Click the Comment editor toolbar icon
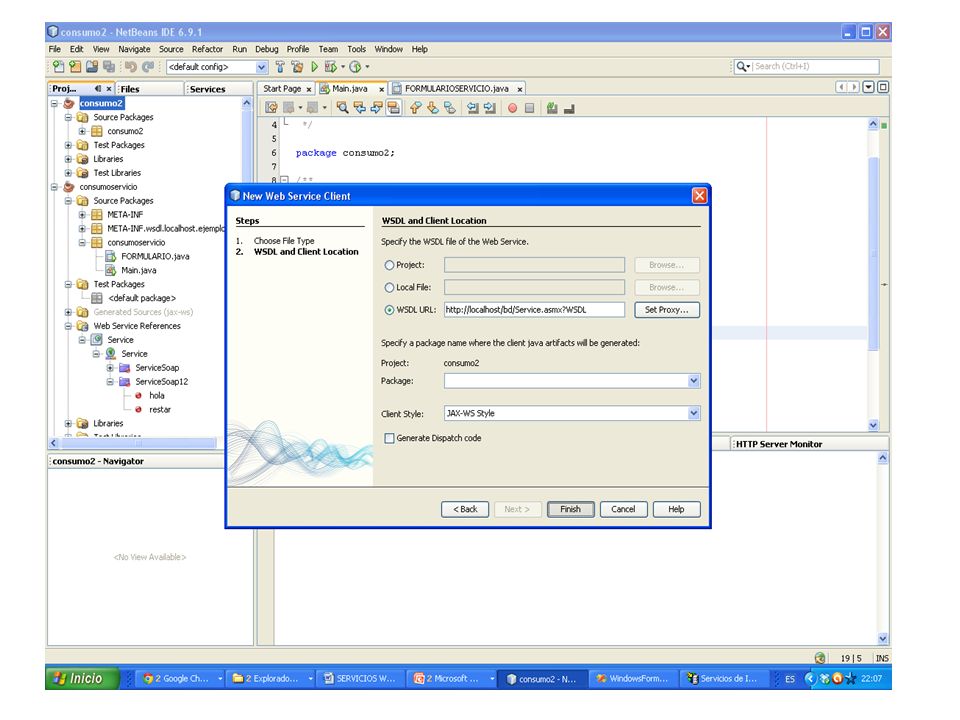The height and width of the screenshot is (720, 960). click(x=552, y=108)
